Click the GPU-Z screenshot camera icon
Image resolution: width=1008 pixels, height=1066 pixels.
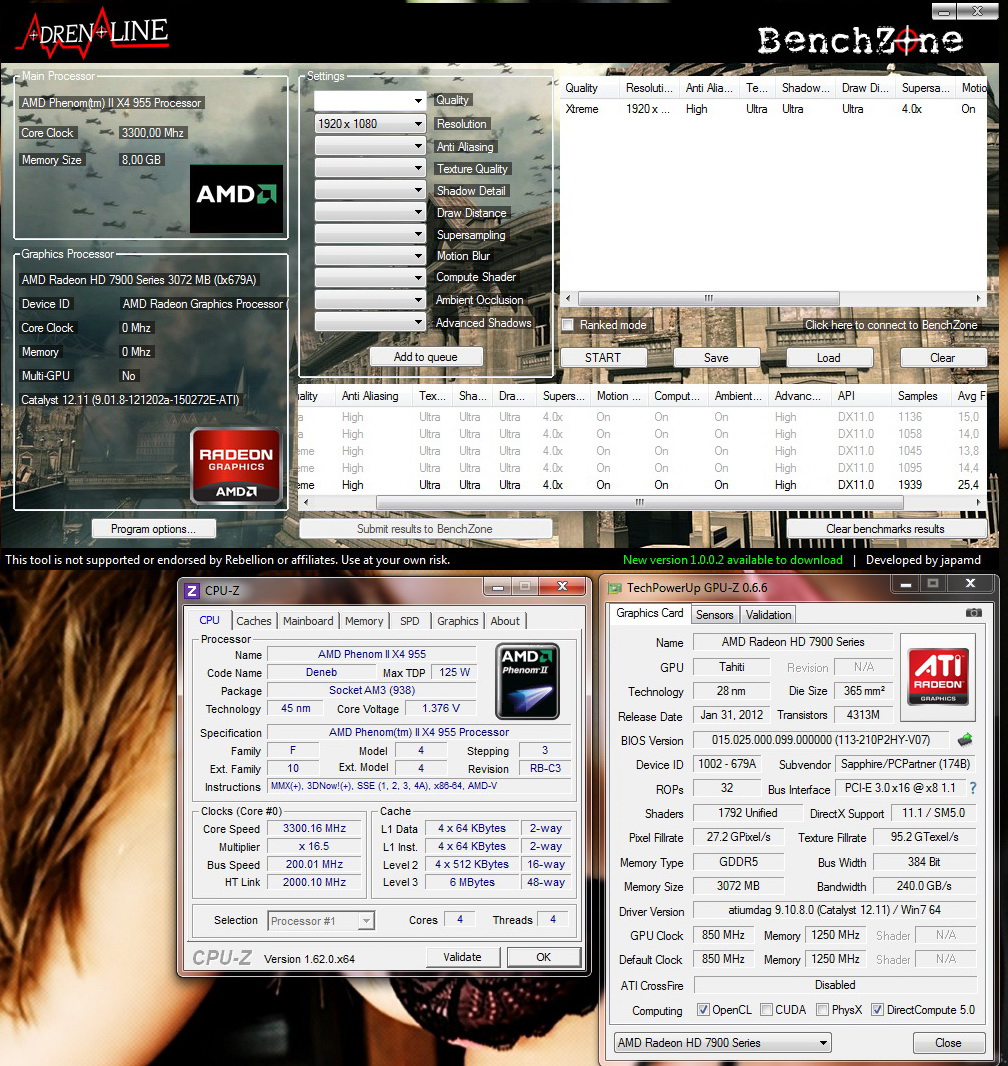[973, 613]
